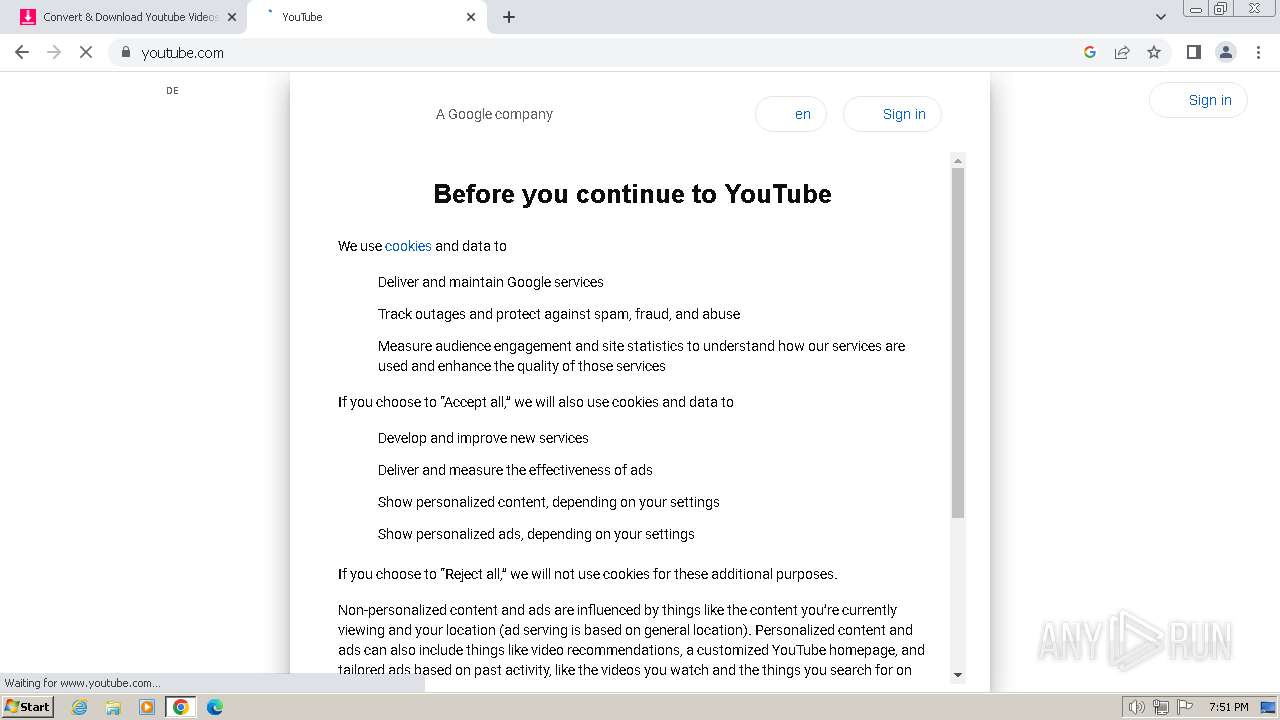Click 'Show personalized ads' line
The height and width of the screenshot is (720, 1280).
pos(536,534)
